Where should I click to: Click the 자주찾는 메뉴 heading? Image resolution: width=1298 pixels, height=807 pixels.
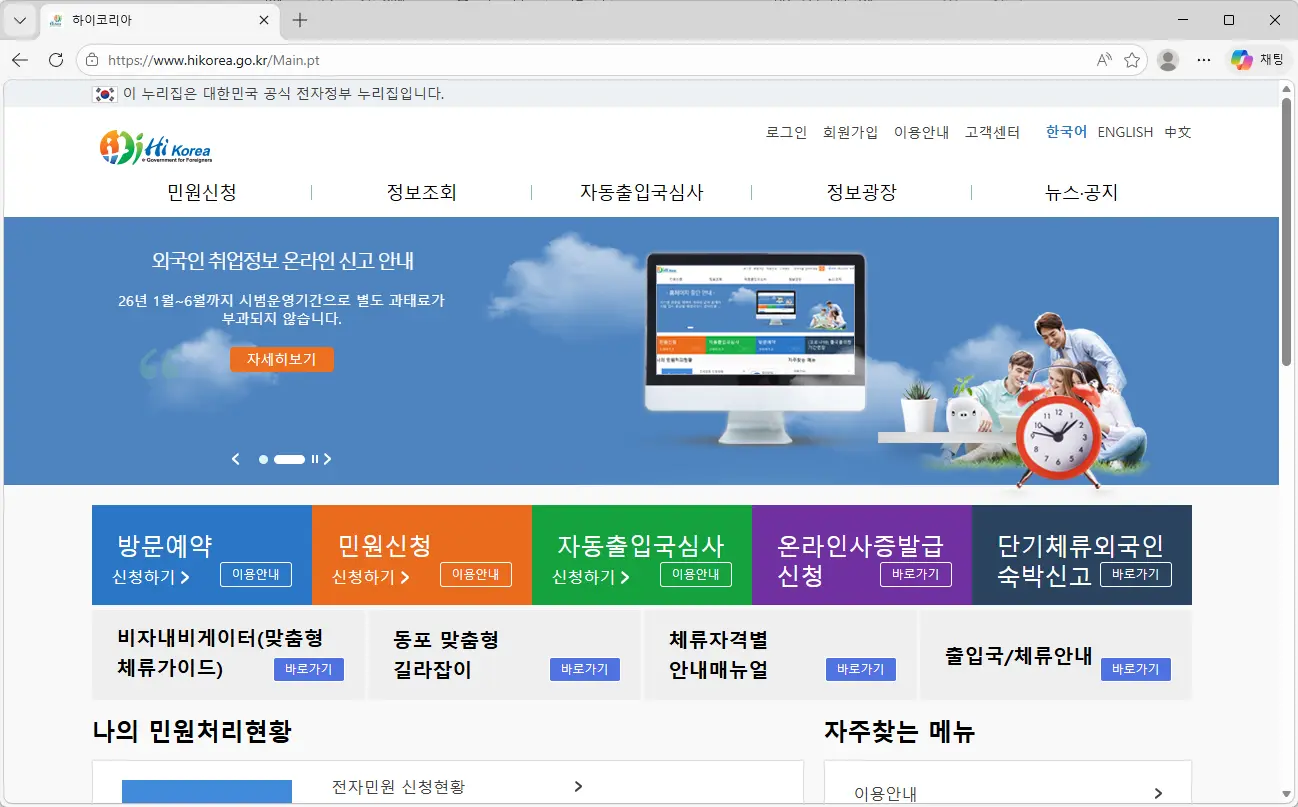tap(899, 732)
